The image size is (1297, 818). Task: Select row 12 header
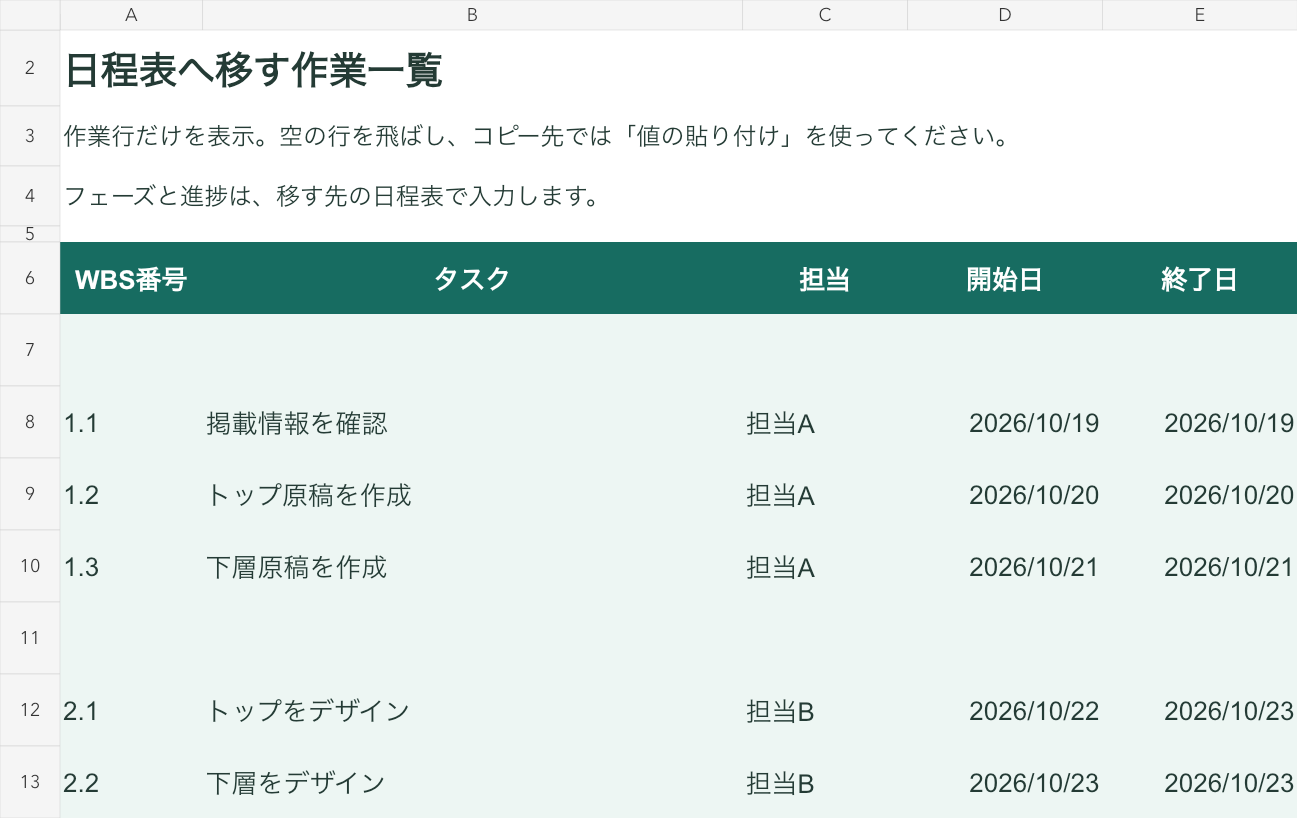(30, 710)
